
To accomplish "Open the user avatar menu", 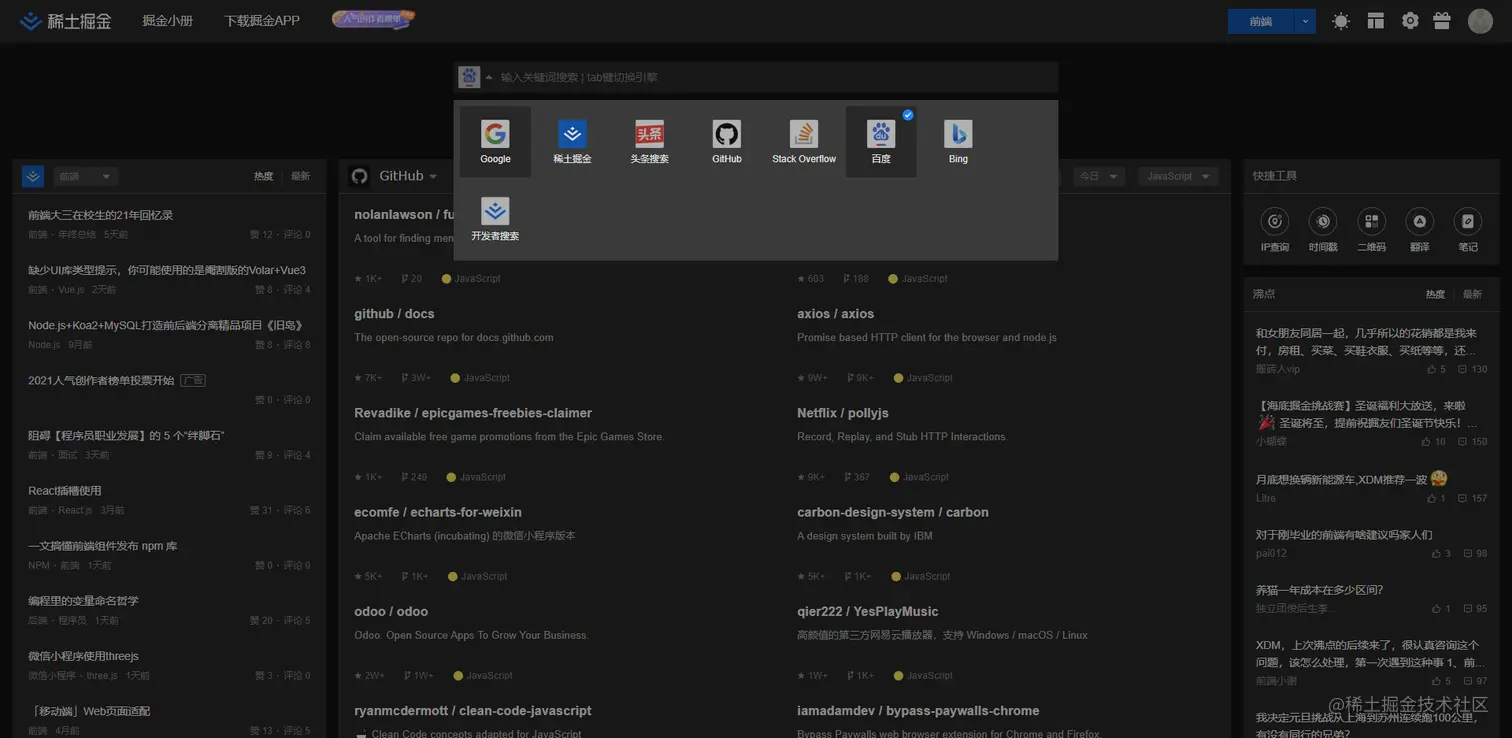I will pyautogui.click(x=1480, y=20).
